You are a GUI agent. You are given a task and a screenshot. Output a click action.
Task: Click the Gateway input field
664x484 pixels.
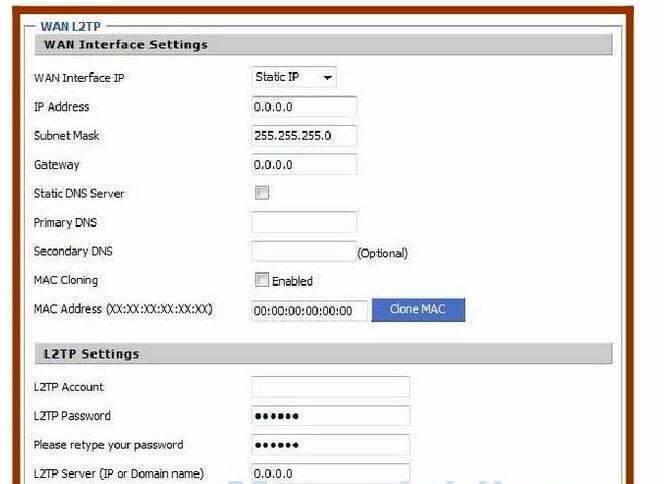[304, 164]
